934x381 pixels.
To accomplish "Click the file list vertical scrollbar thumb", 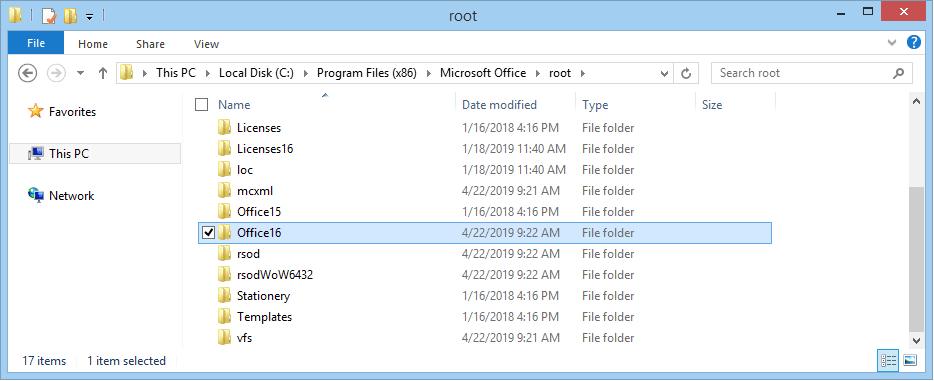I will click(x=917, y=259).
